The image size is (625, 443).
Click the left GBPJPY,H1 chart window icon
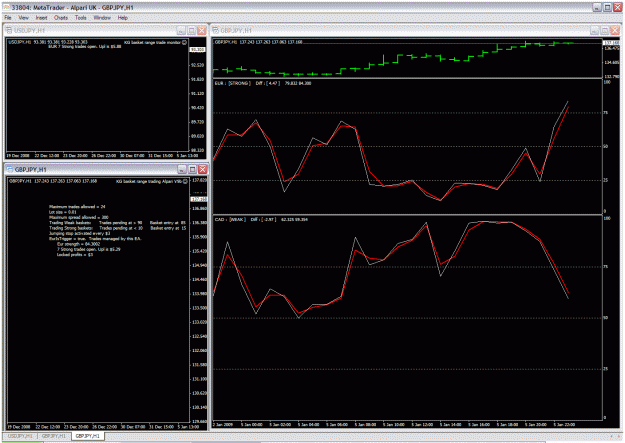[x=10, y=169]
